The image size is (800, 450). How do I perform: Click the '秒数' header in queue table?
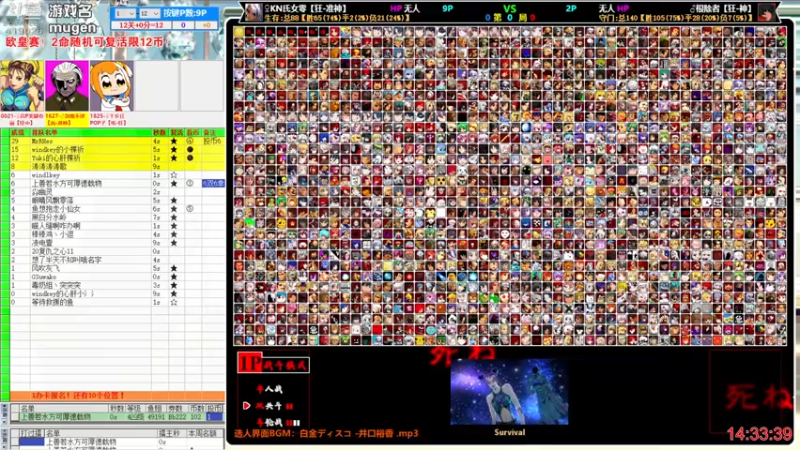point(159,133)
